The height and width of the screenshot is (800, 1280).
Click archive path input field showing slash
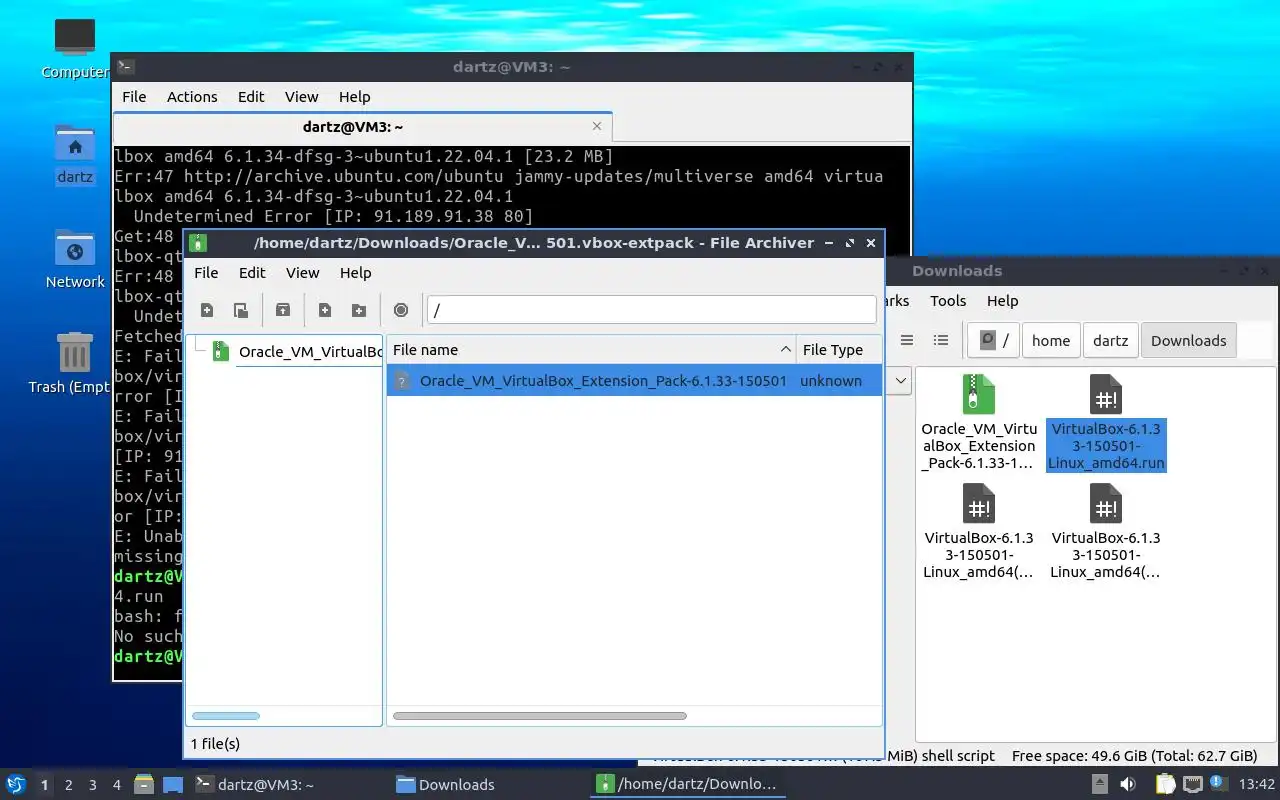tap(652, 310)
